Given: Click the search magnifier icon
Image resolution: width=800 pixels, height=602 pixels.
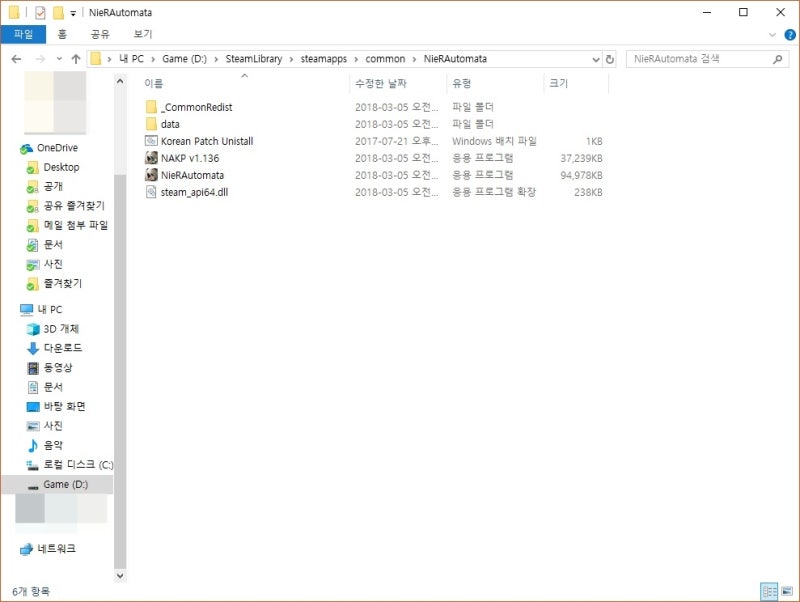Looking at the screenshot, I should coord(778,59).
